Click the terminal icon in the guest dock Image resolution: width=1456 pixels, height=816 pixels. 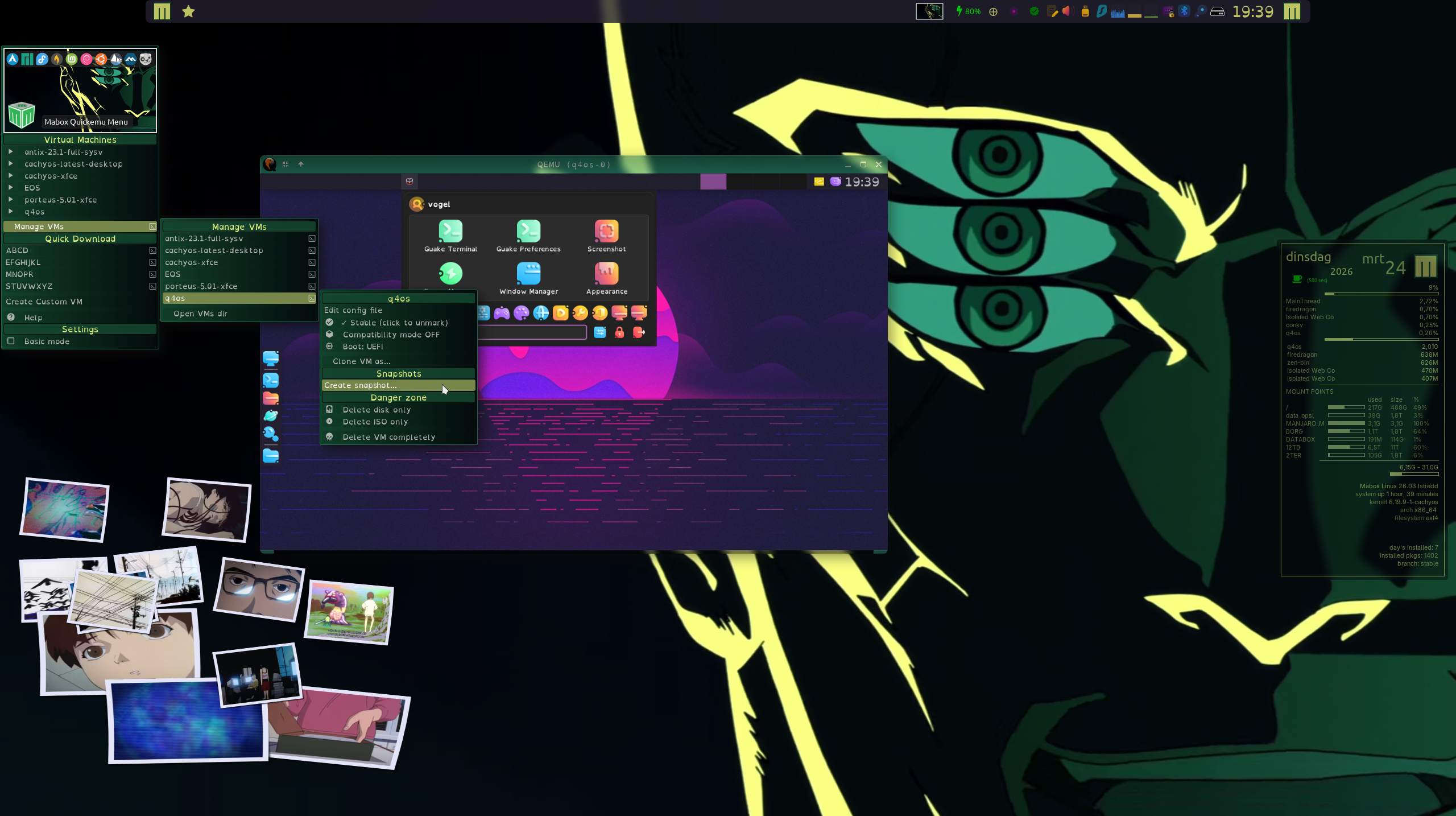(x=271, y=380)
